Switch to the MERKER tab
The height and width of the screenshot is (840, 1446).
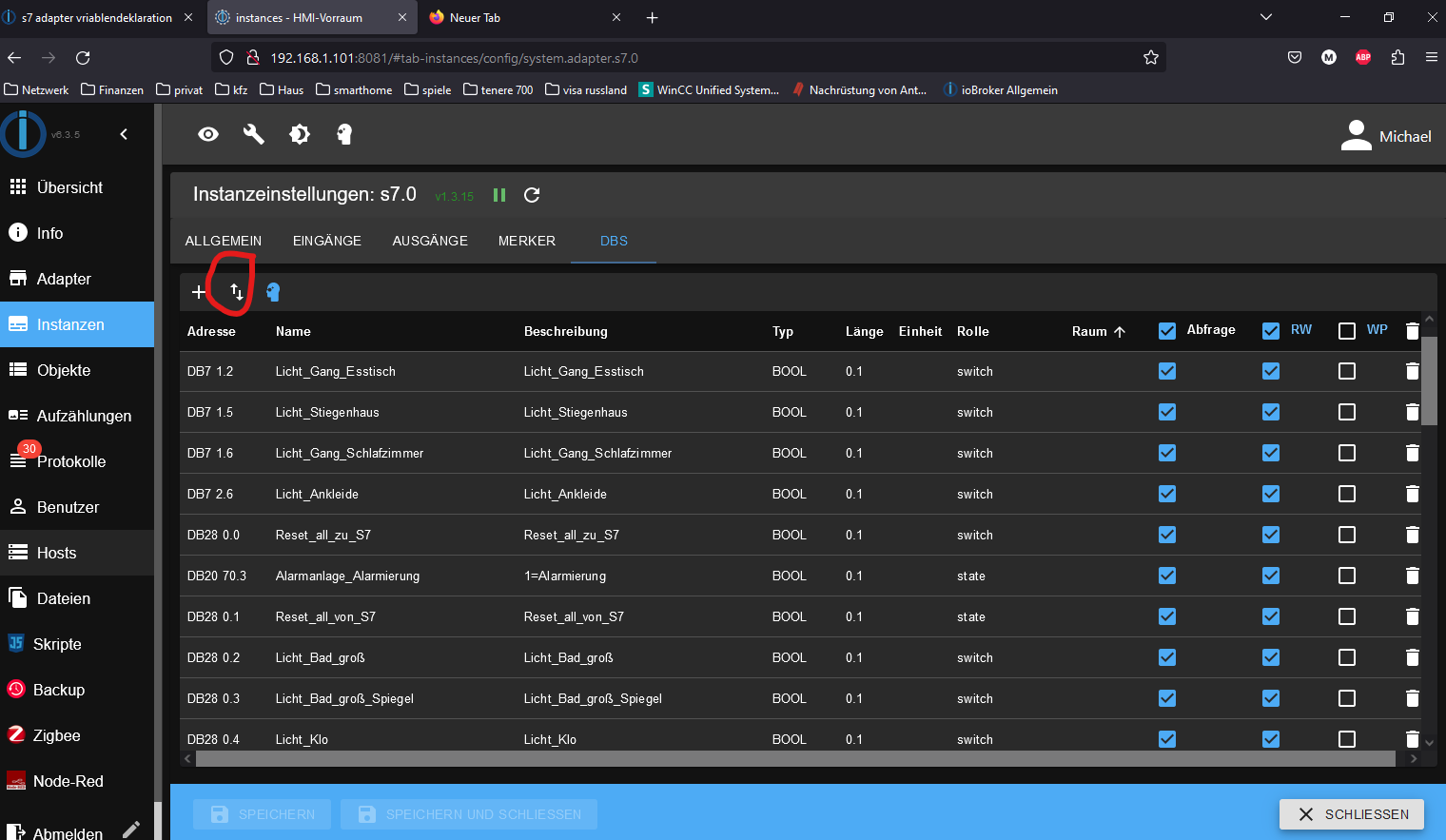click(527, 241)
